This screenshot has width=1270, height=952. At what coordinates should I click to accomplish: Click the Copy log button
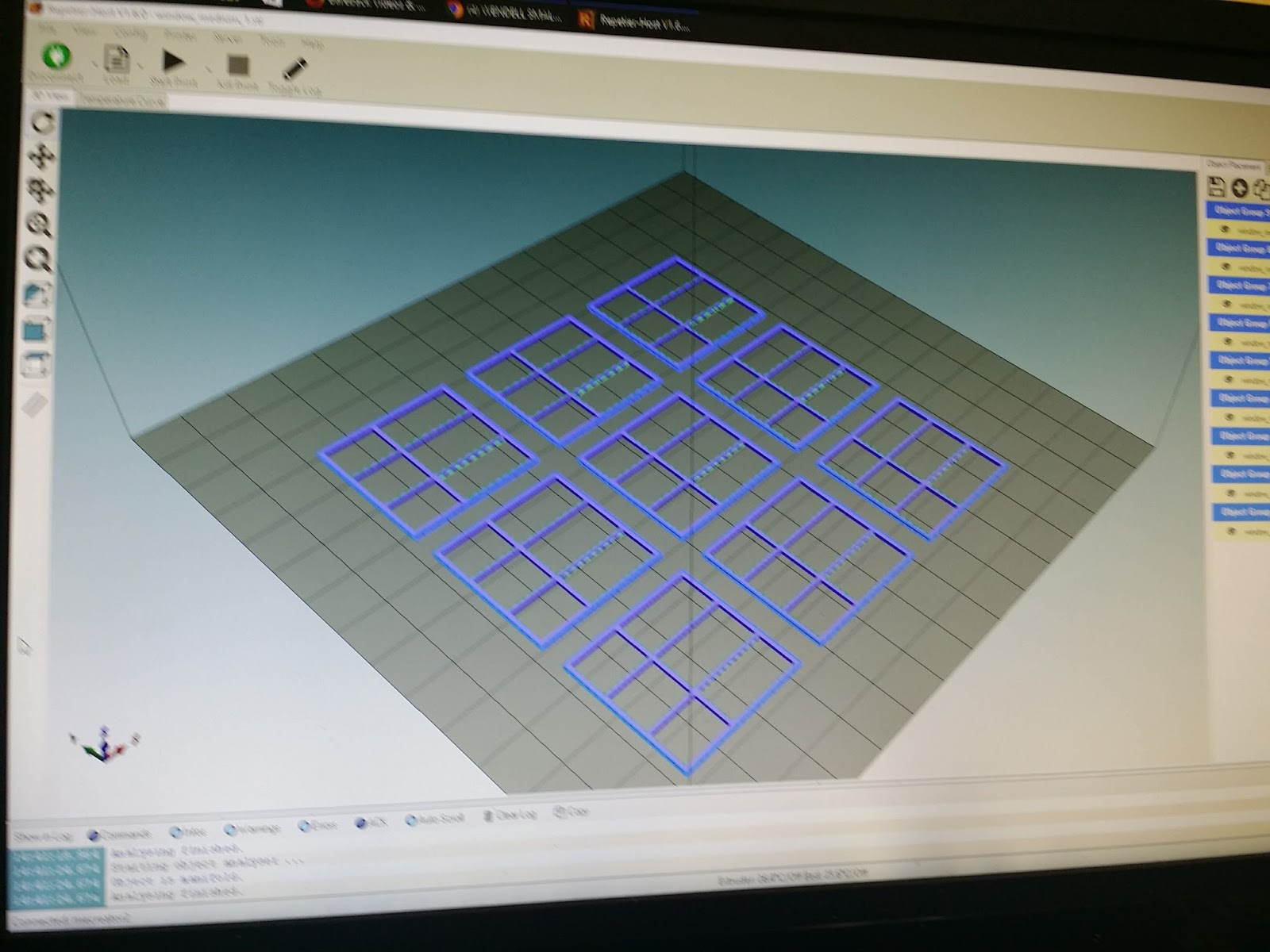point(571,812)
